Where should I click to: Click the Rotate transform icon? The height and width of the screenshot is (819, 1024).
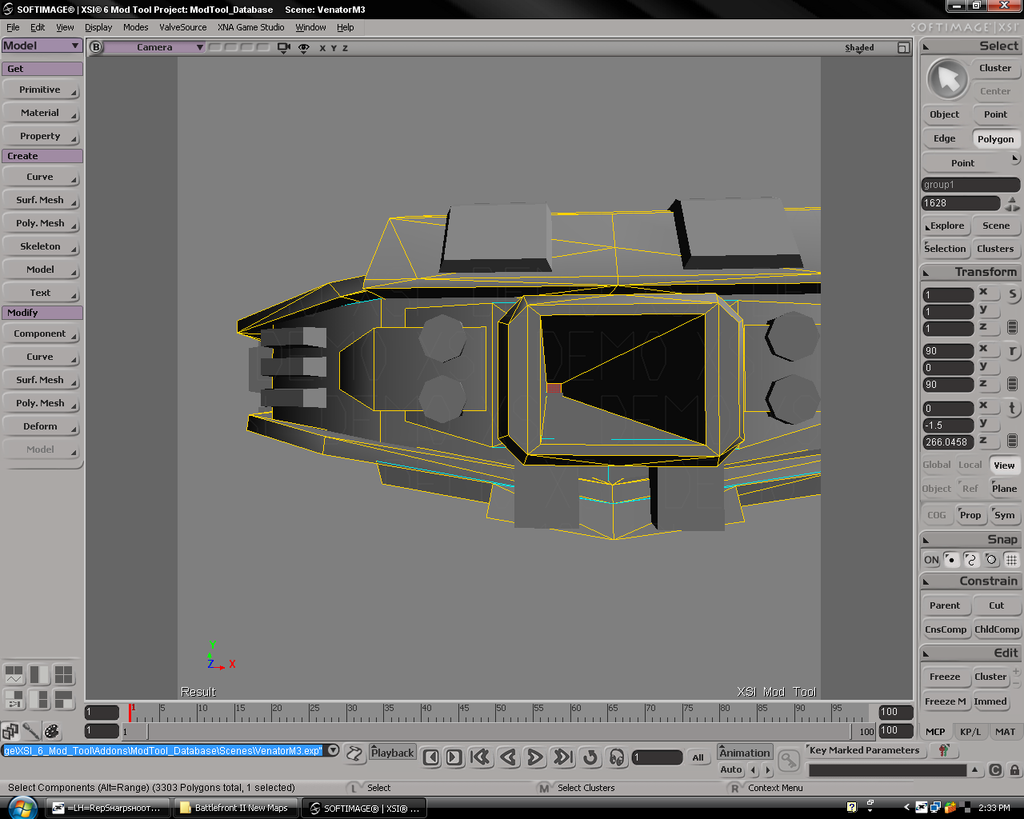click(x=1012, y=351)
